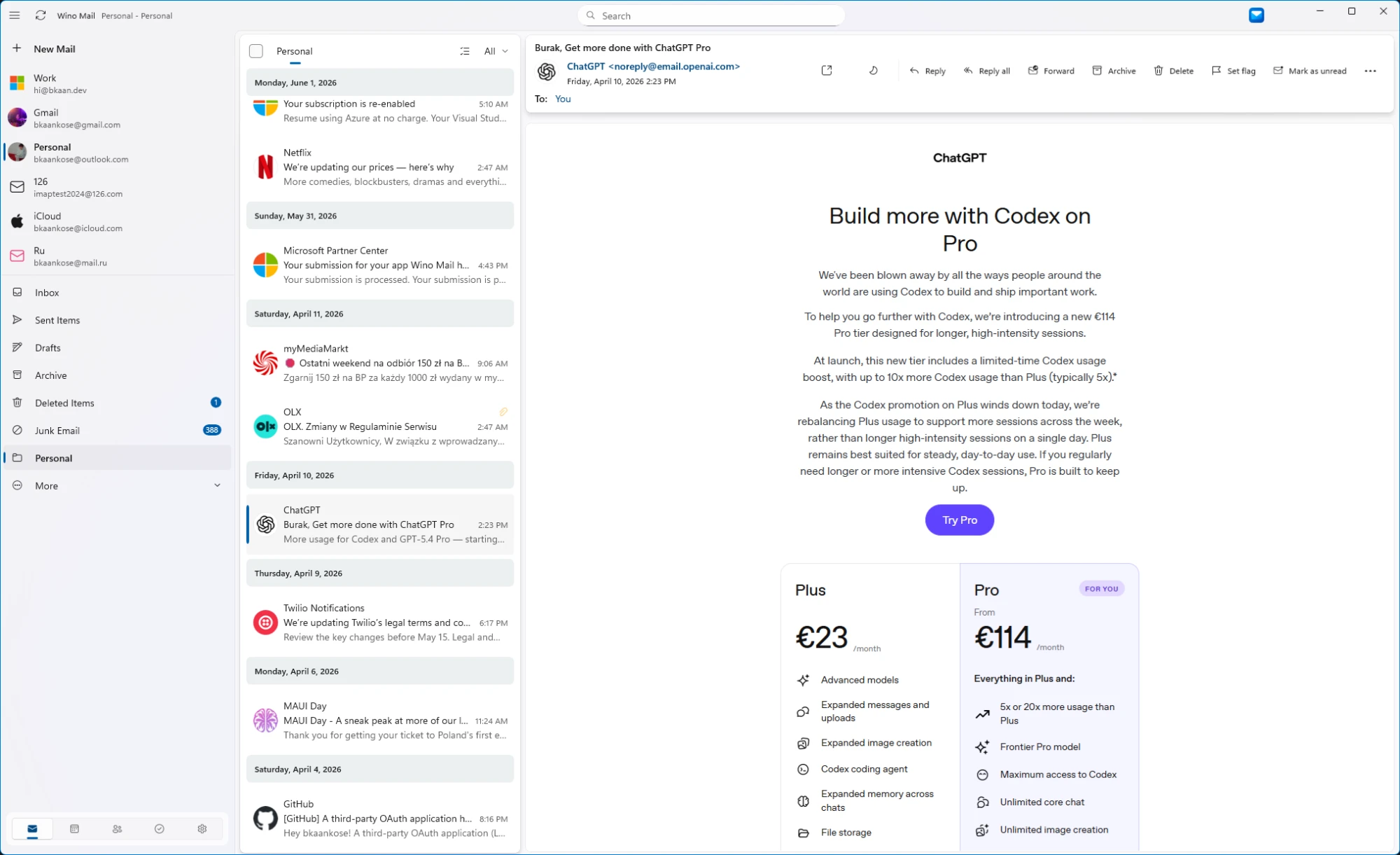
Task: Click the You recipient link
Action: 563,99
